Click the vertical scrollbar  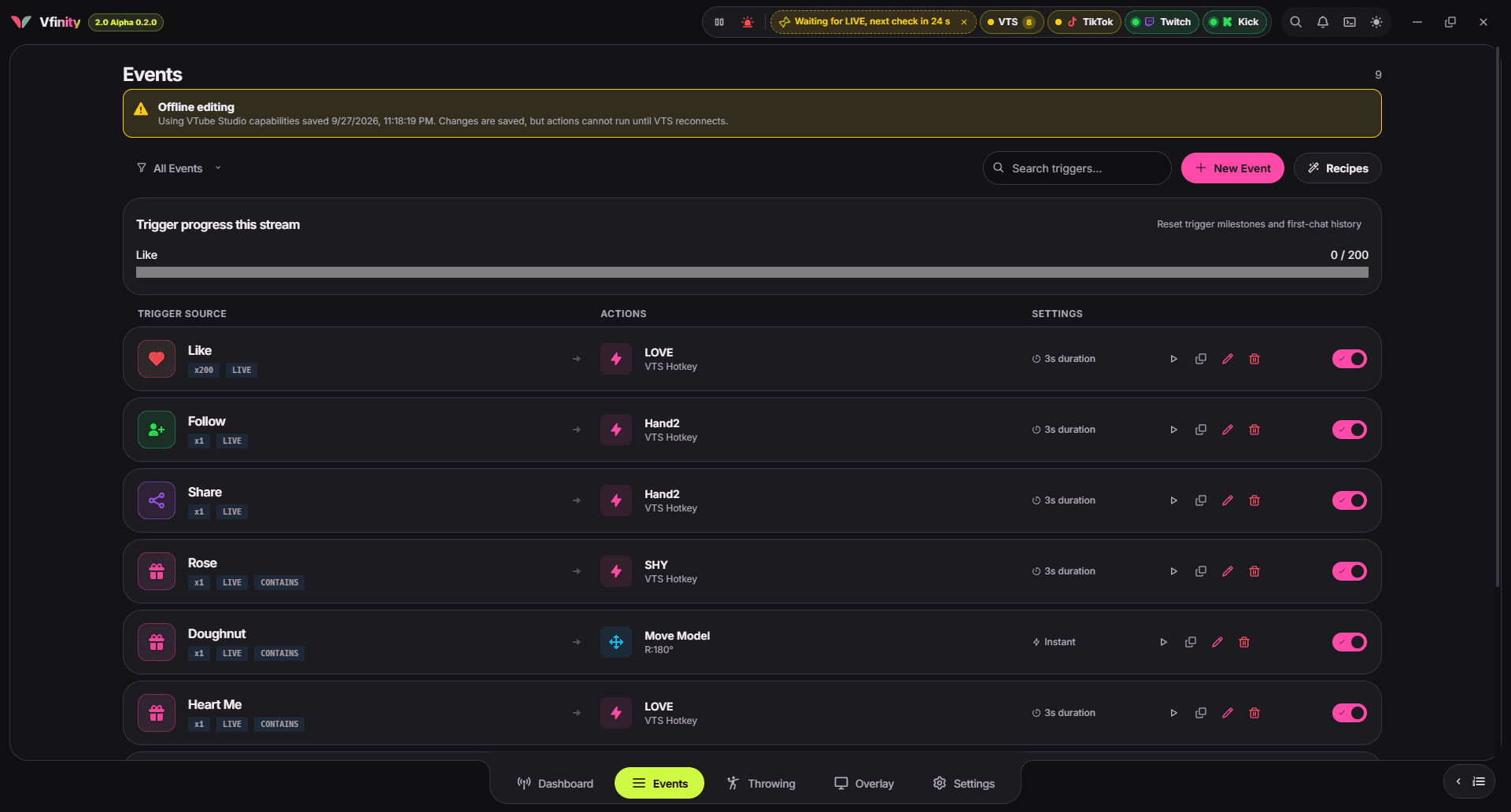coord(1497,318)
